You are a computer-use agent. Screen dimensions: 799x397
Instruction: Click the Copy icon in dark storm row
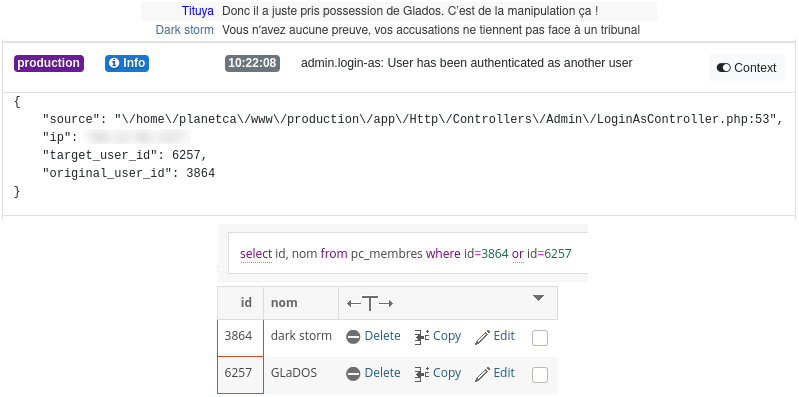tap(421, 337)
